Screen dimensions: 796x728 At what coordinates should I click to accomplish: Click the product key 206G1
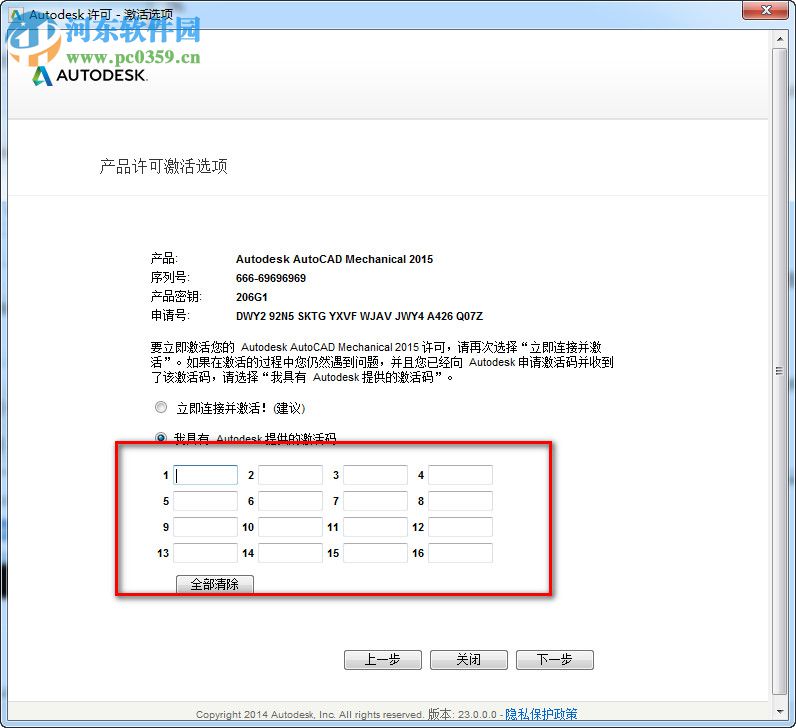coord(251,297)
